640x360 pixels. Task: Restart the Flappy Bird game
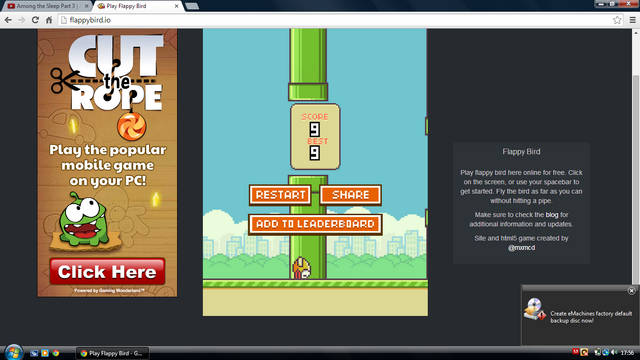280,195
